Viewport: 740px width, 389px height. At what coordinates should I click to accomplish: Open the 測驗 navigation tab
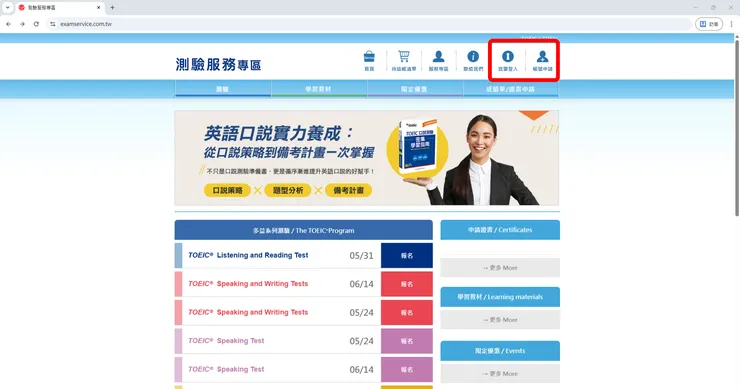223,89
